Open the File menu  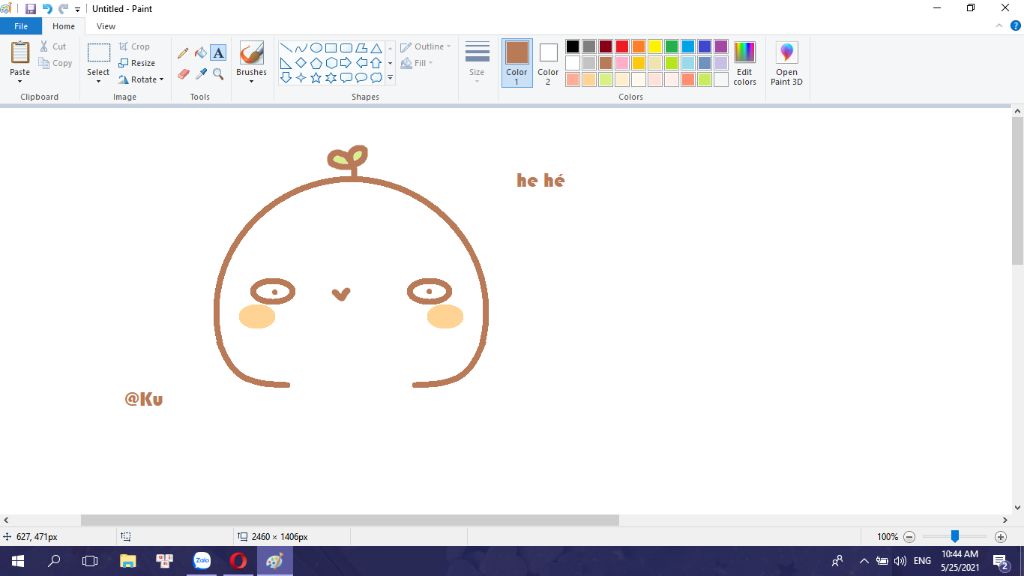[x=21, y=26]
